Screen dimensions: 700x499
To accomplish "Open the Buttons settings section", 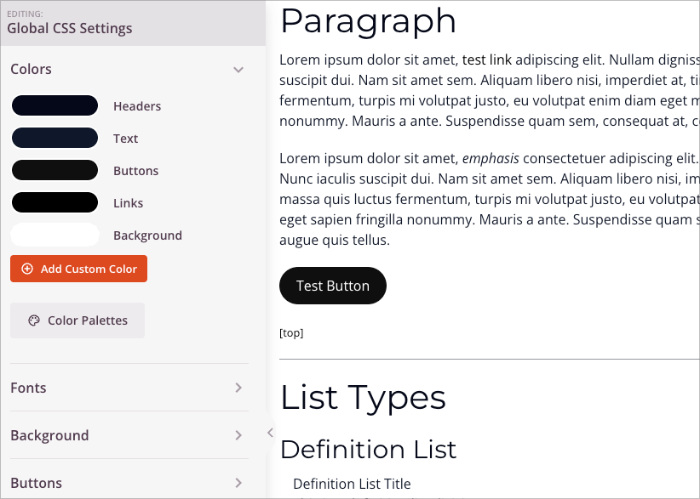I will pos(36,483).
